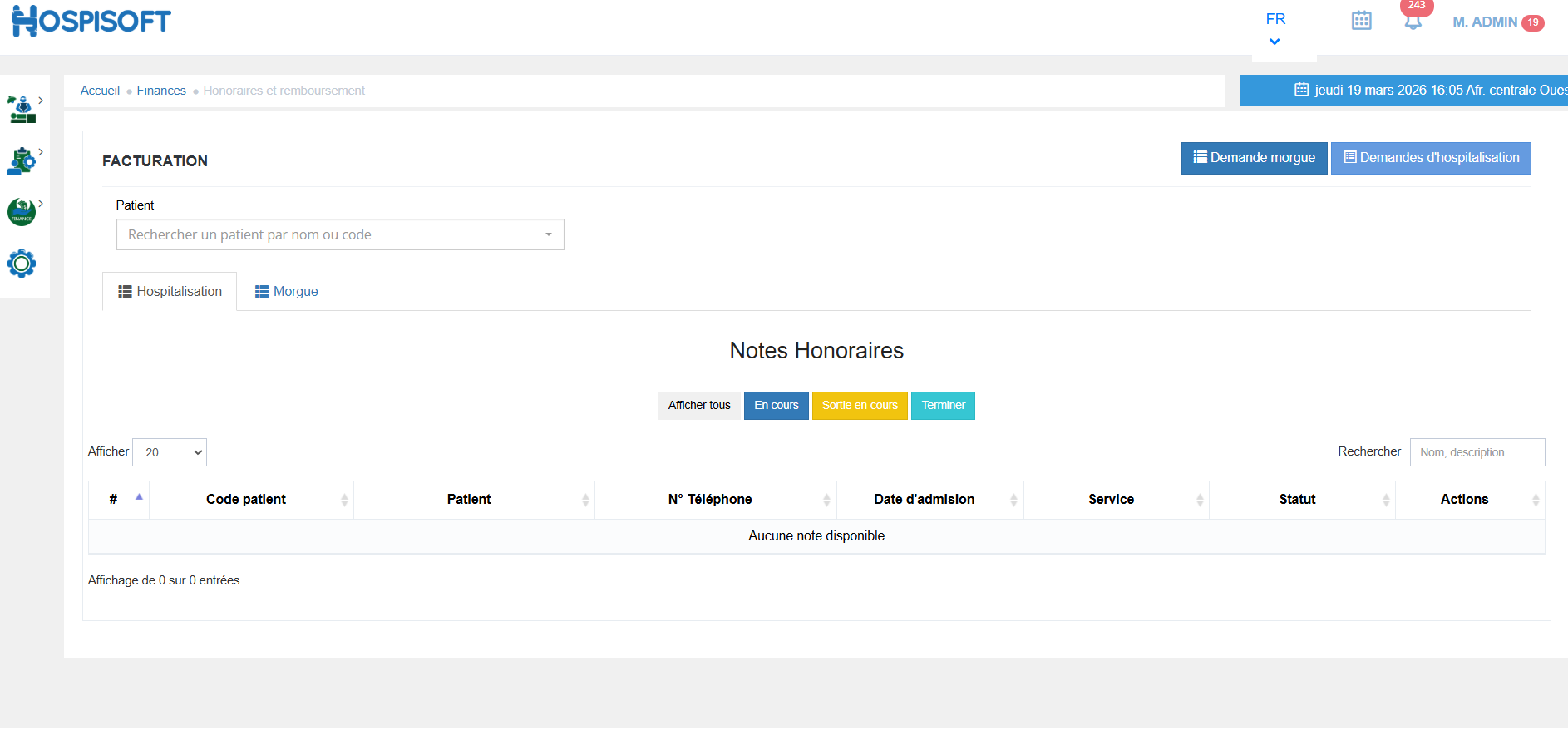Screen dimensions: 1568x730
Task: Open the Finance module sidebar icon
Action: [x=22, y=212]
